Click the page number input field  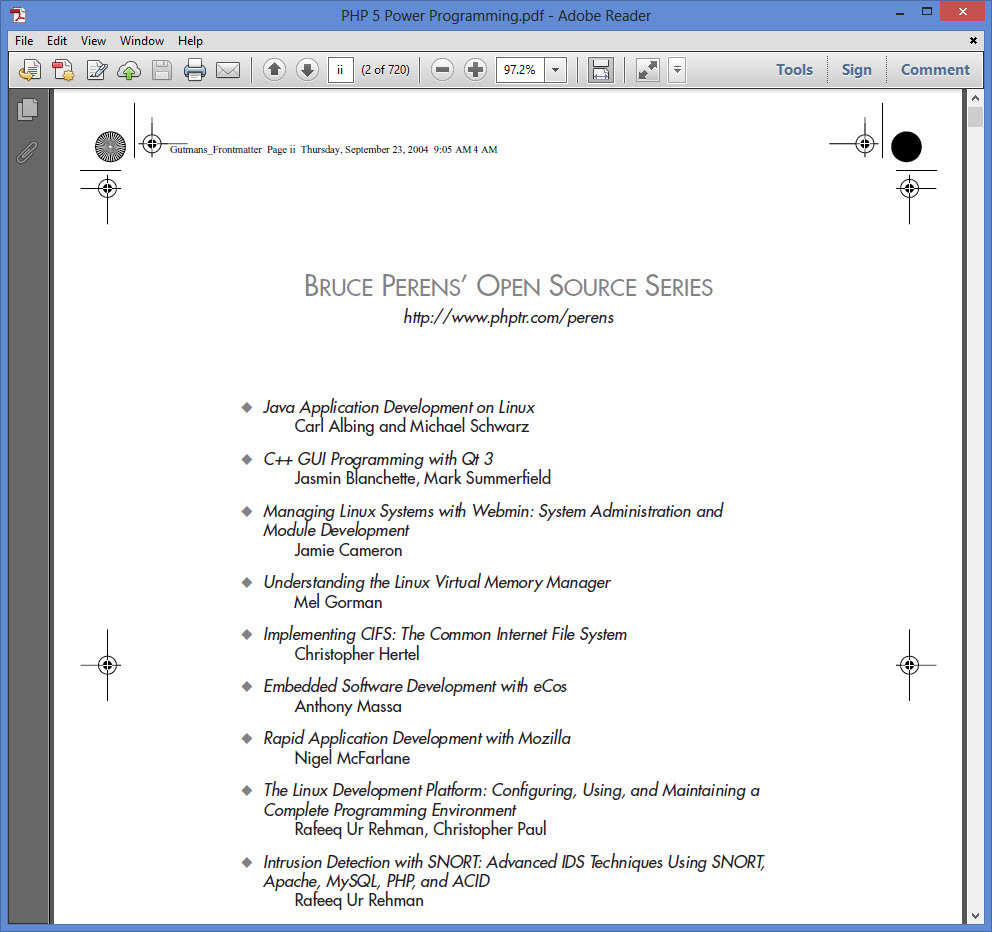click(340, 70)
